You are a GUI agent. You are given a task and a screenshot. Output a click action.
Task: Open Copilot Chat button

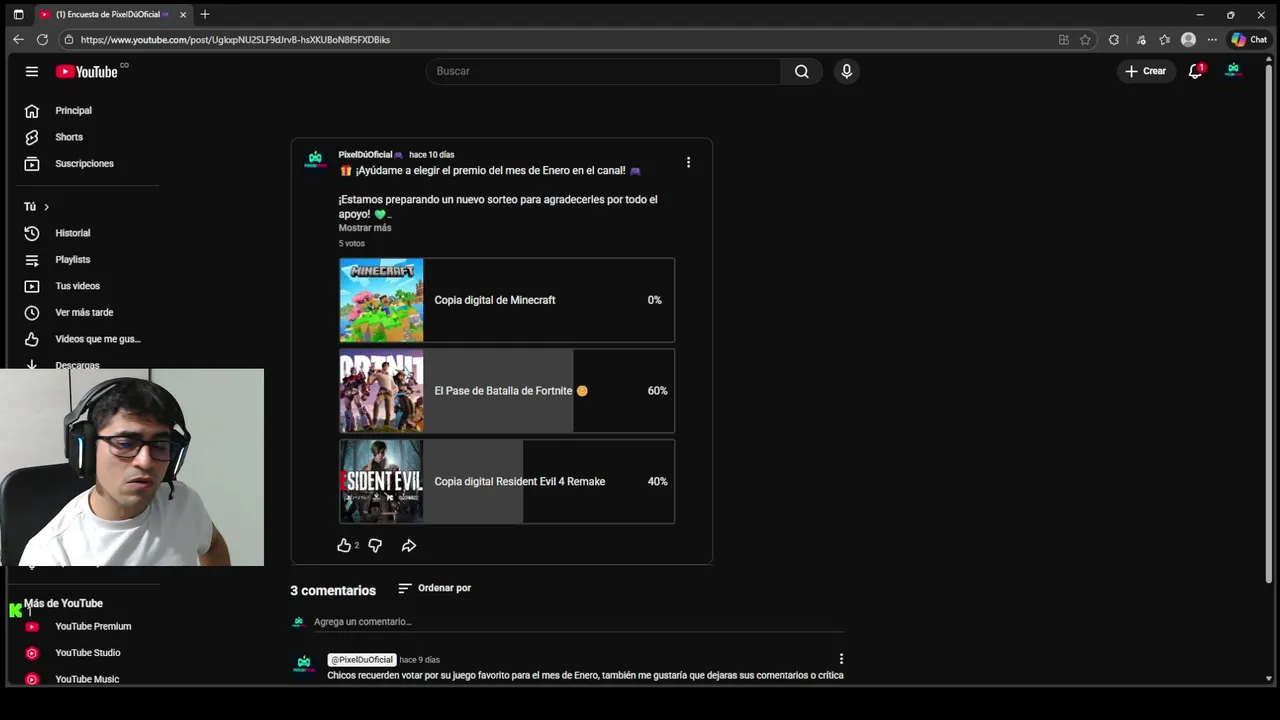1249,40
